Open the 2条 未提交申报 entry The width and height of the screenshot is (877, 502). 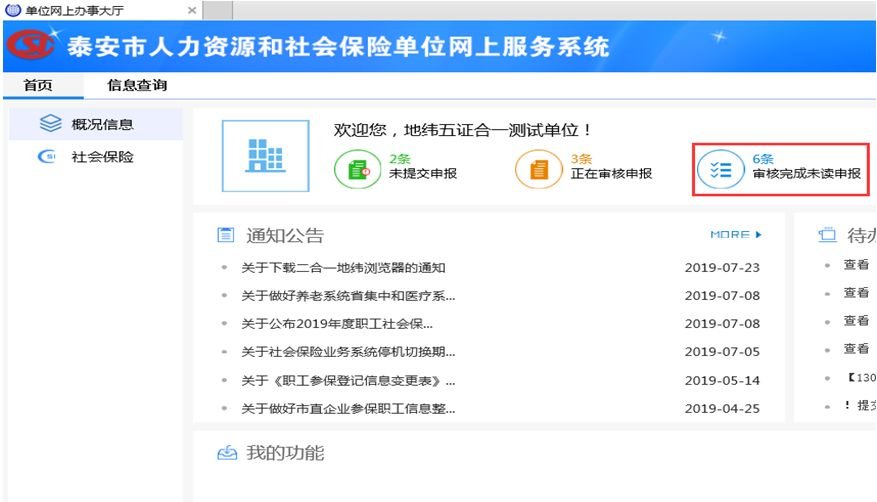point(396,167)
